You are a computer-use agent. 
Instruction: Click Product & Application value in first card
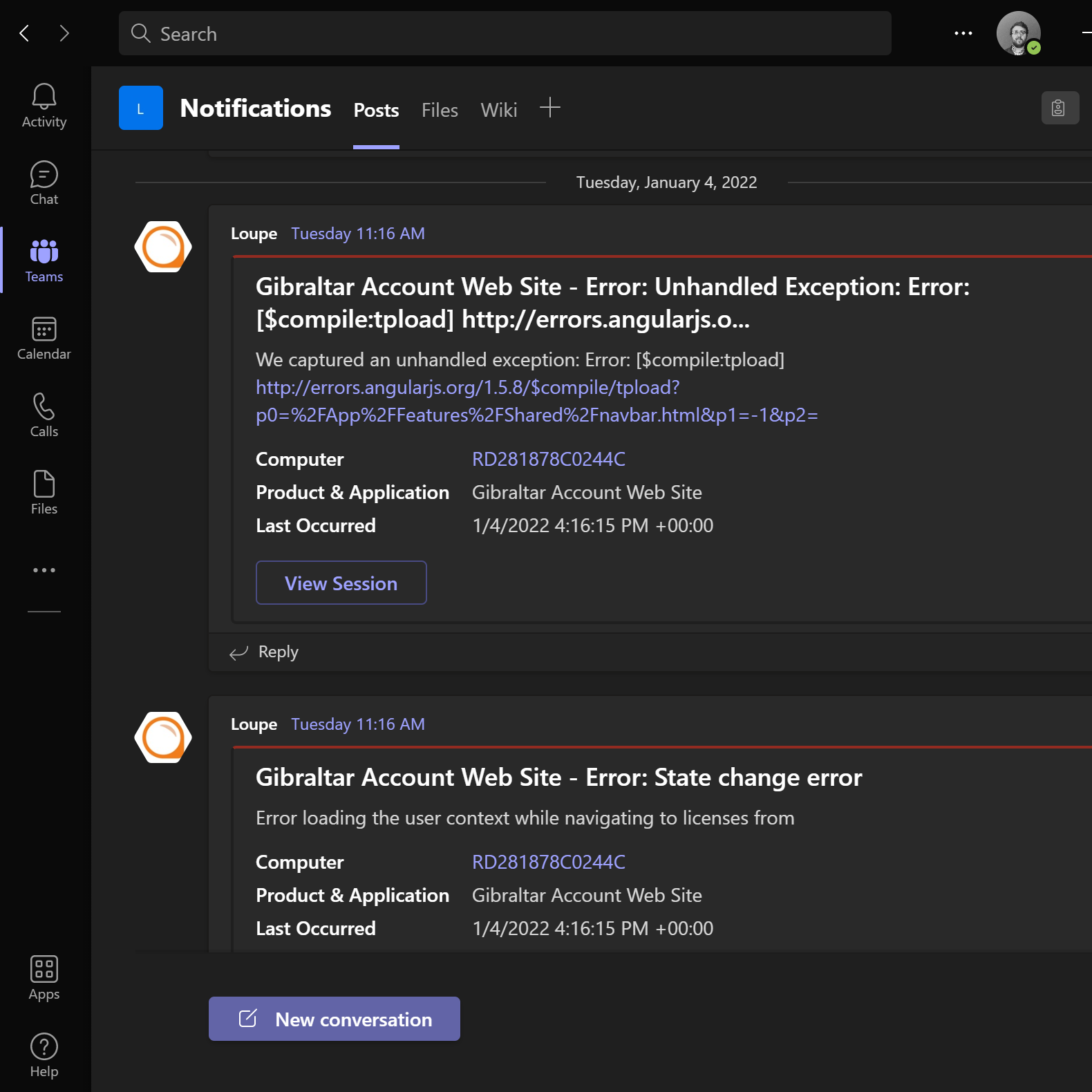coord(587,492)
